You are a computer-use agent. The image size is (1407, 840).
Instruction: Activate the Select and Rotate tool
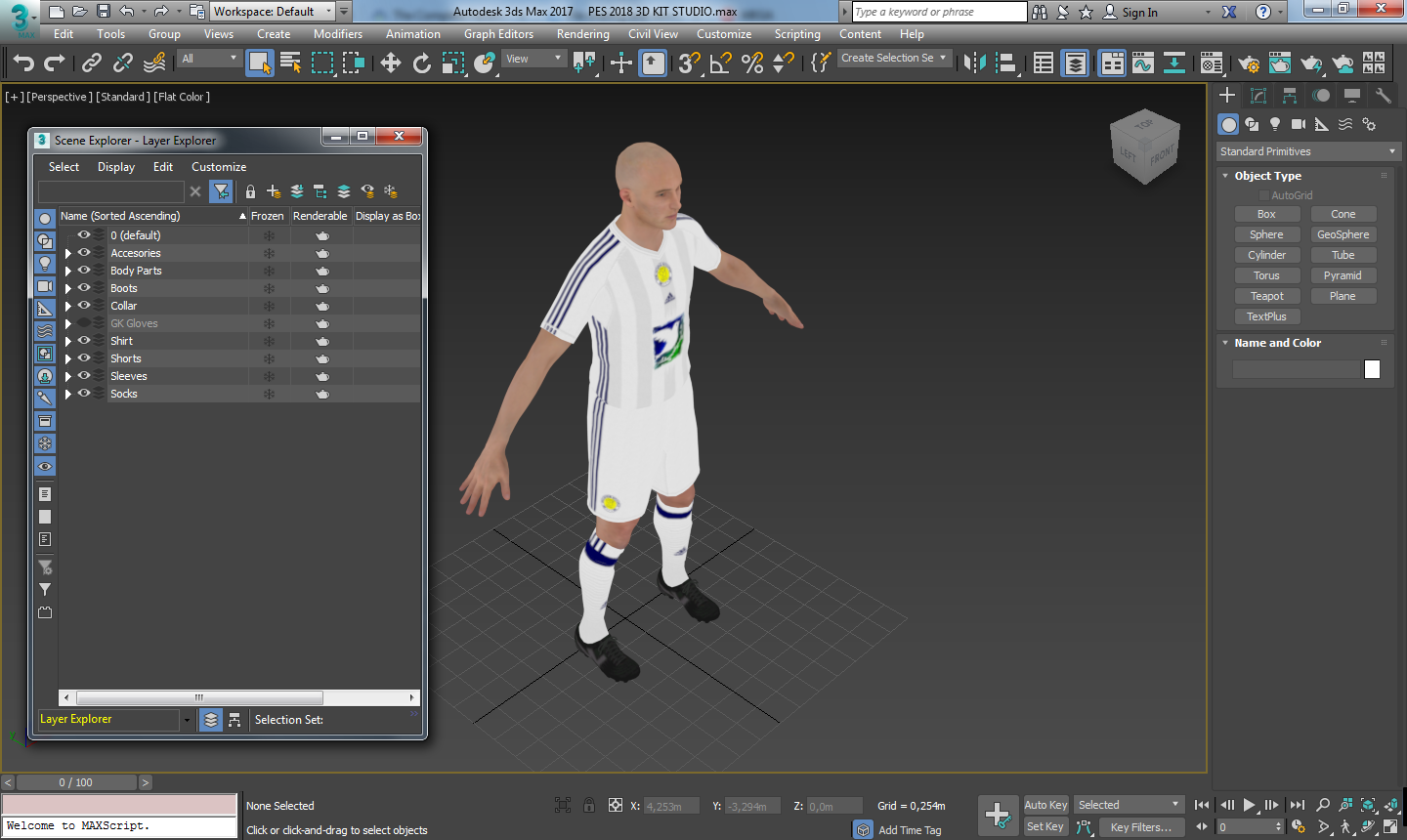coord(422,62)
